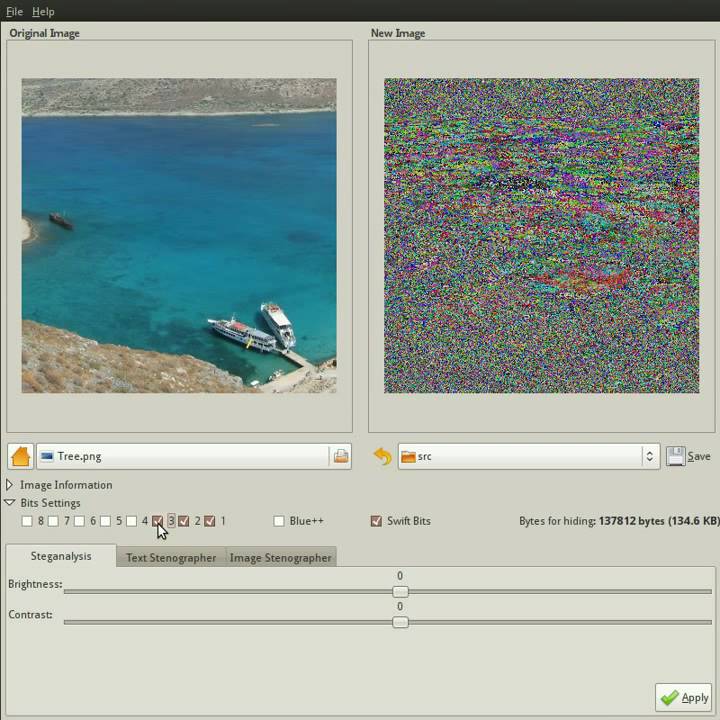This screenshot has height=720, width=720.
Task: Click the Contrast label
Action: [x=30, y=614]
